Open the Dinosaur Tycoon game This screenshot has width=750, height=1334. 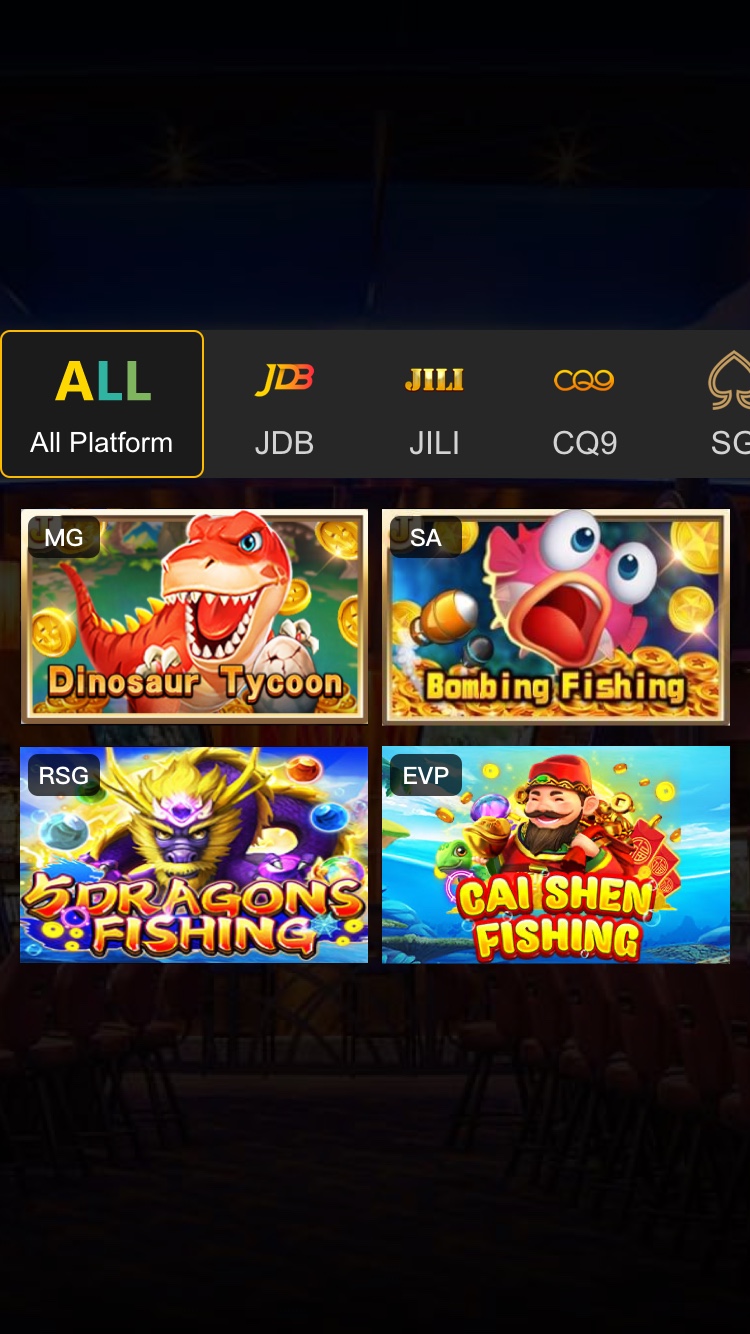[194, 617]
